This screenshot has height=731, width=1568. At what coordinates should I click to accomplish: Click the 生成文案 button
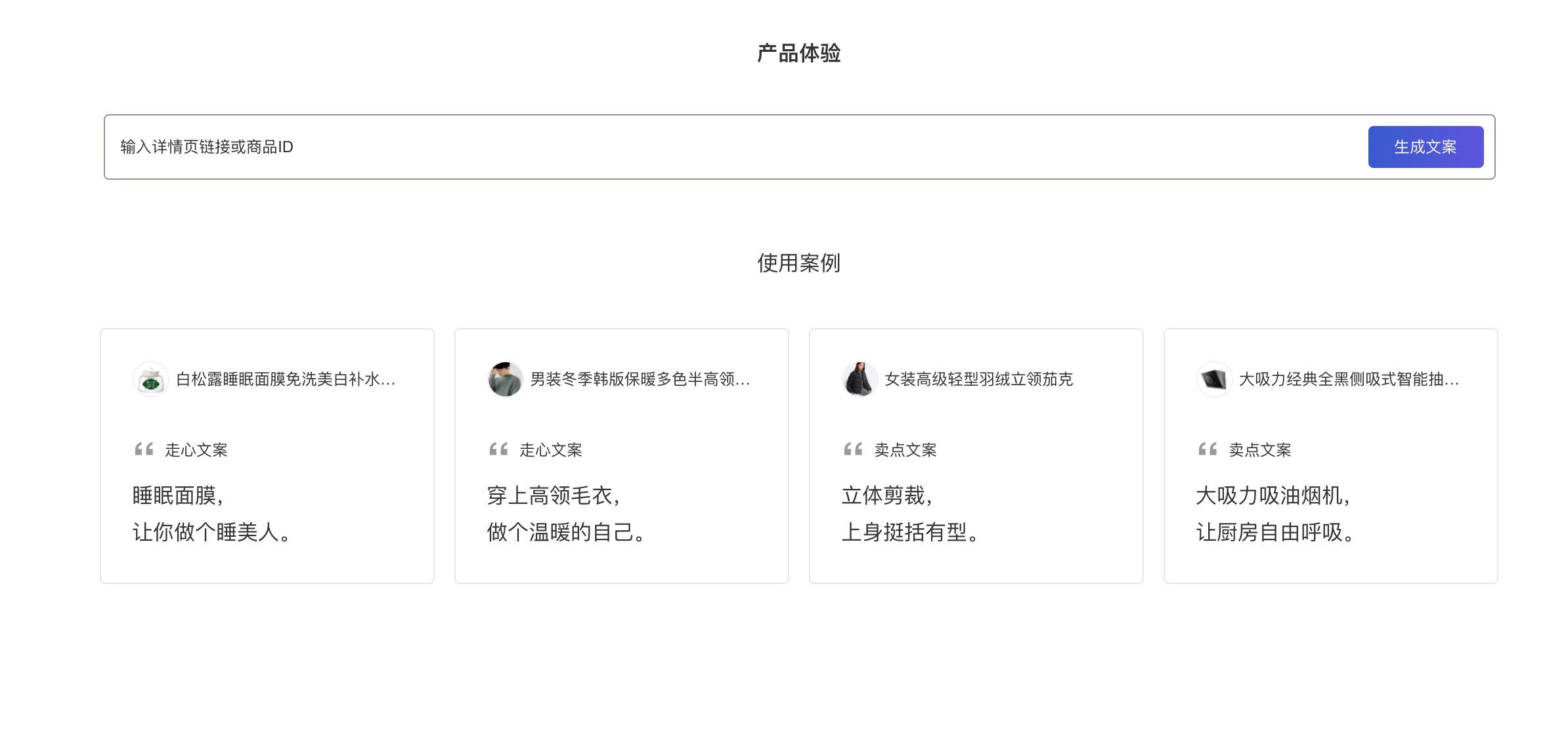(x=1425, y=147)
